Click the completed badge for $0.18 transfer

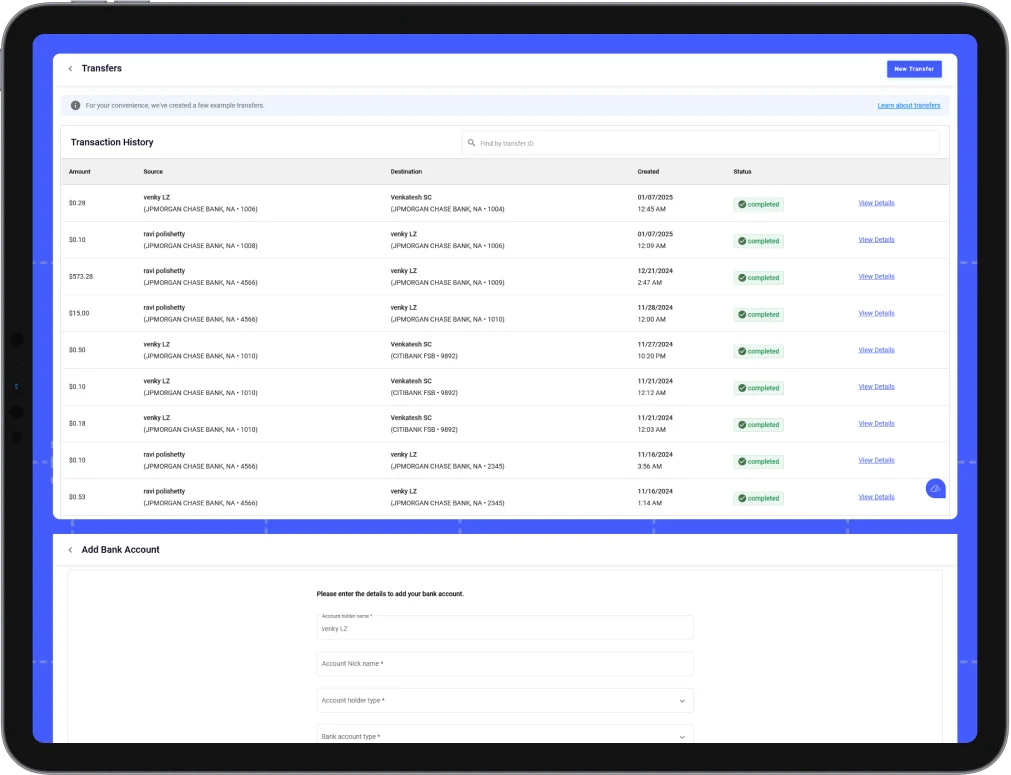758,425
